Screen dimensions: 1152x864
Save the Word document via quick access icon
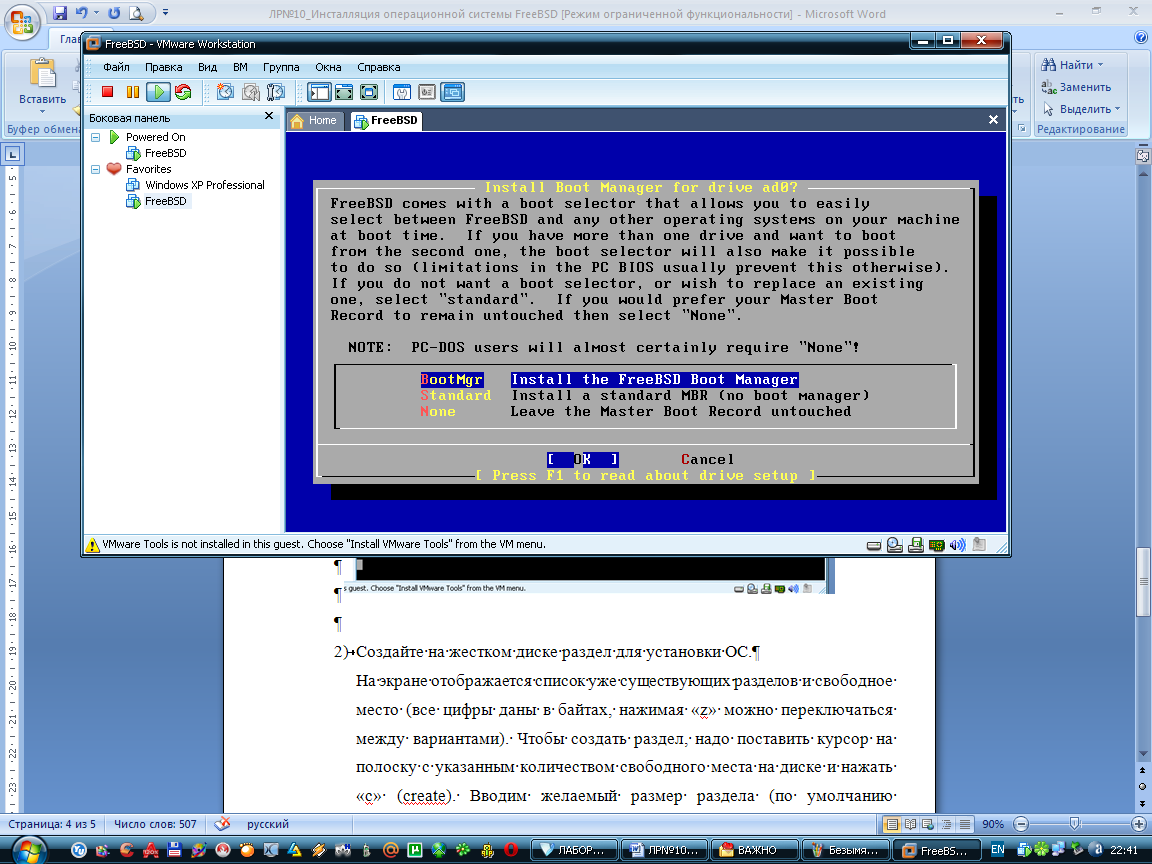[x=60, y=12]
